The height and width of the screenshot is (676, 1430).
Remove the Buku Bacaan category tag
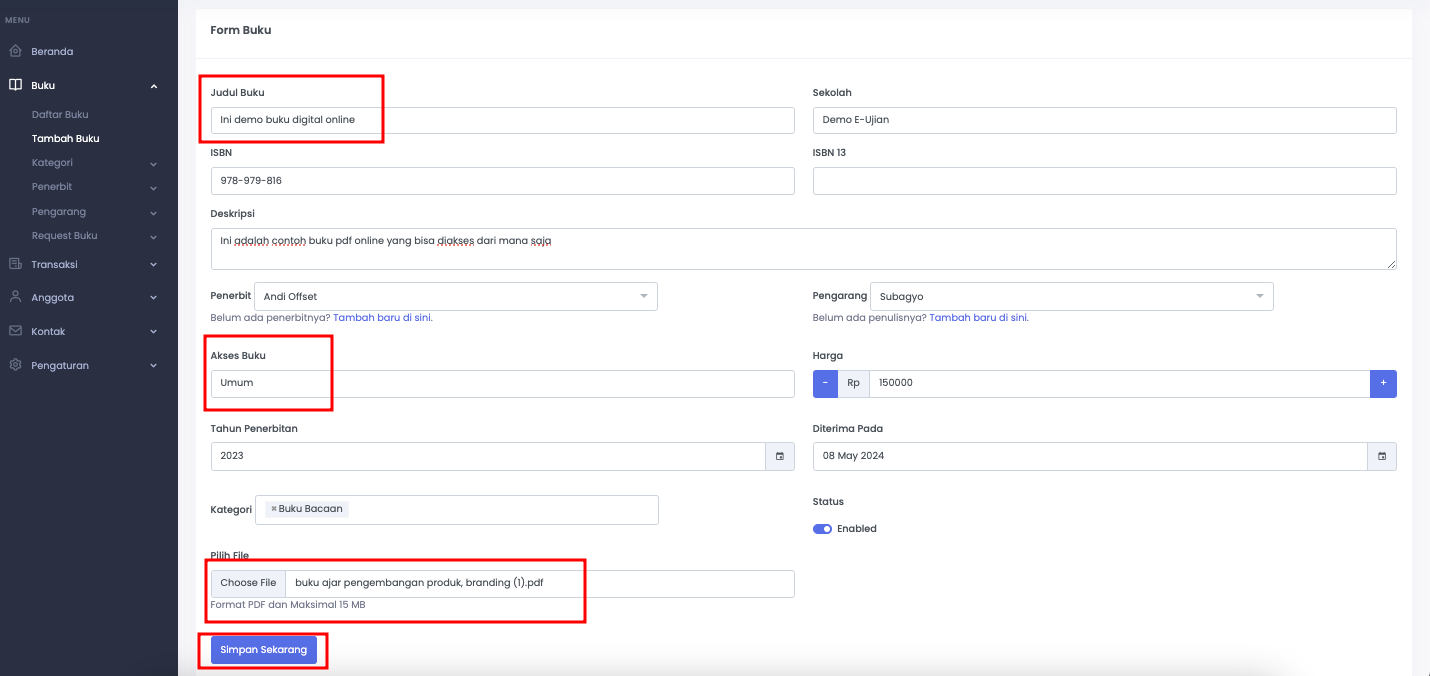[273, 509]
